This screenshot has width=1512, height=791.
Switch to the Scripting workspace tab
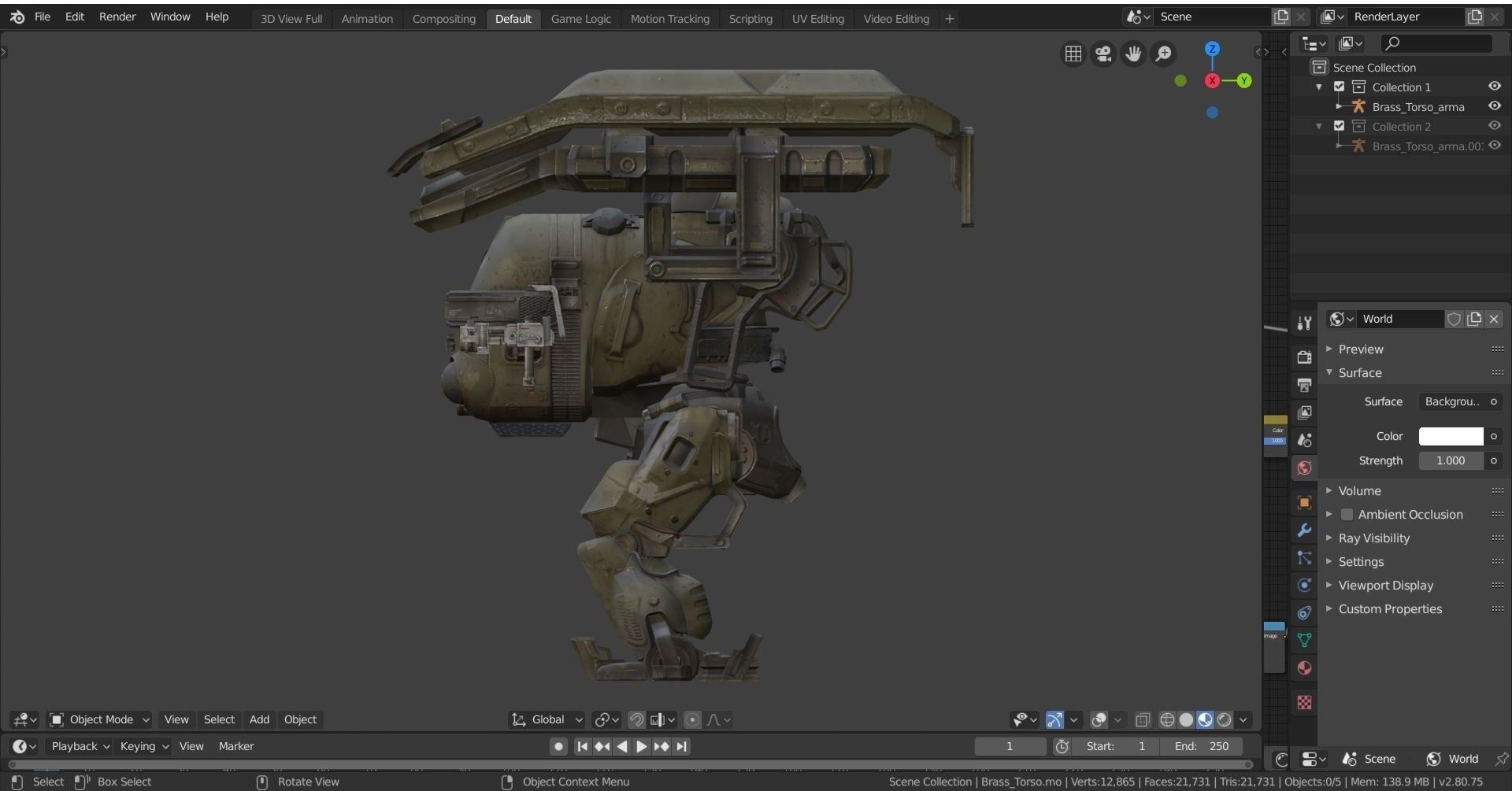750,19
